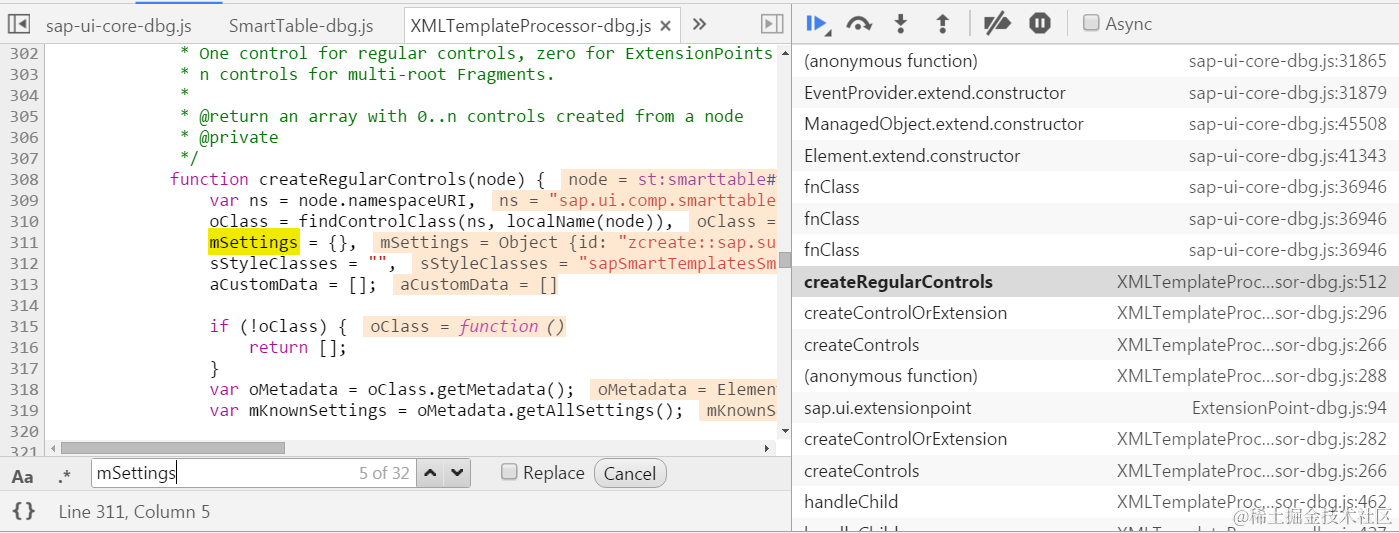Viewport: 1399px width, 533px height.
Task: Select first (anonymous function) stack frame
Action: click(1095, 61)
